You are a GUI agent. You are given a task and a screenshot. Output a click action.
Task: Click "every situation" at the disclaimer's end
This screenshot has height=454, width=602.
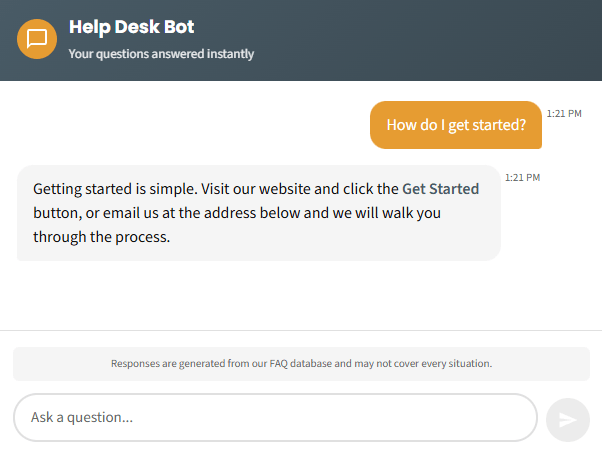pyautogui.click(x=457, y=364)
